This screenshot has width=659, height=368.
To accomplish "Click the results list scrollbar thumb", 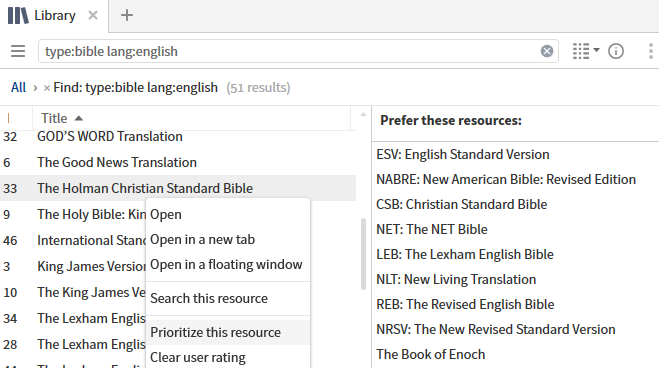I will 363,254.
